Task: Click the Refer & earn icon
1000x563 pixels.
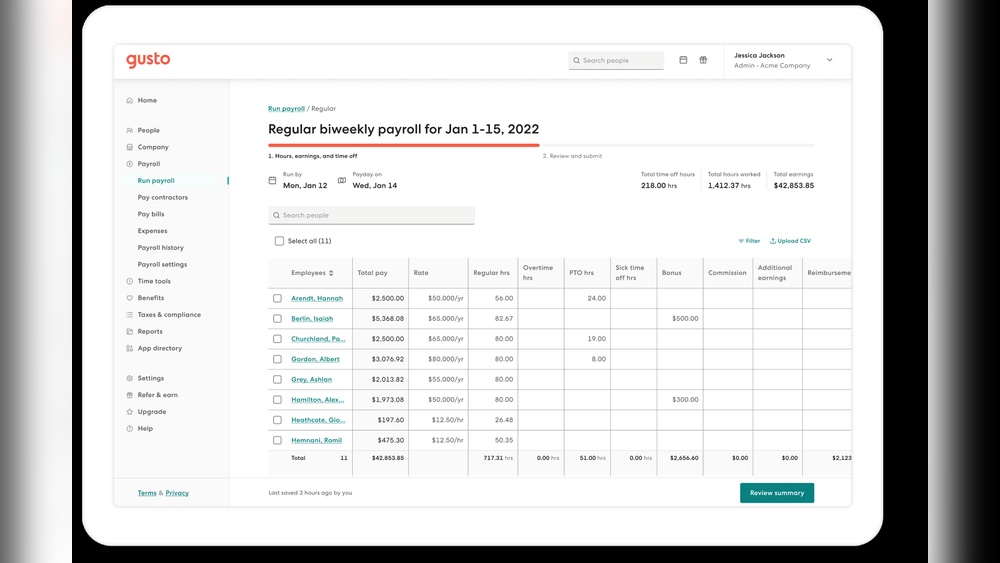Action: pos(129,395)
